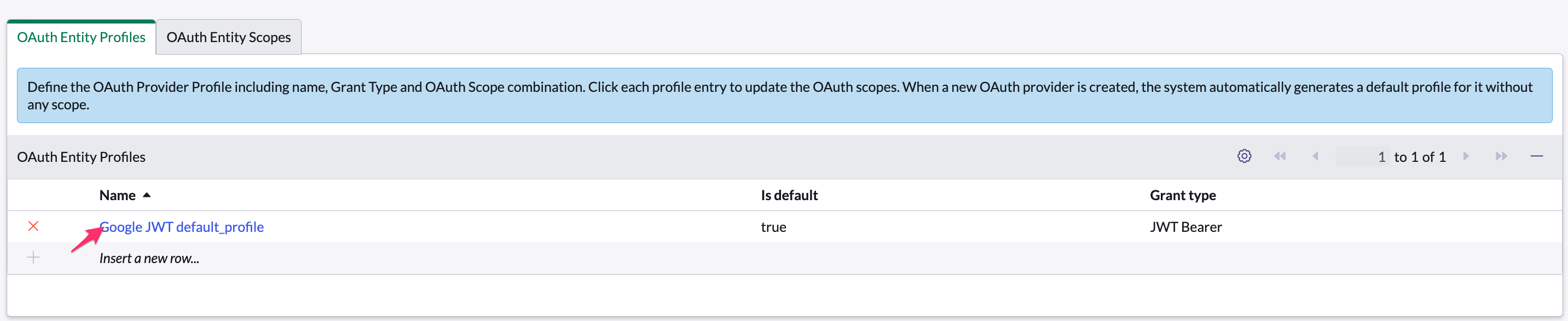Select the true value under Is default
The image size is (1568, 321).
(773, 226)
